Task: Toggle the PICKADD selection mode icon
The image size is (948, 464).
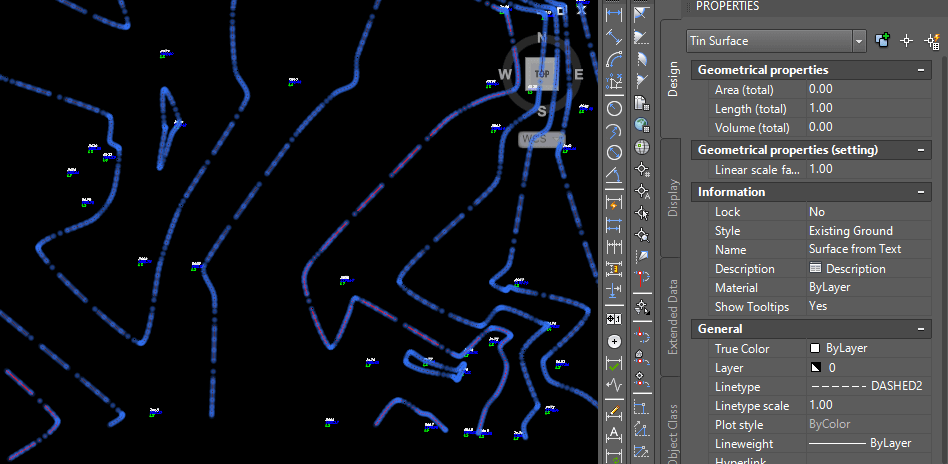Action: click(x=882, y=41)
